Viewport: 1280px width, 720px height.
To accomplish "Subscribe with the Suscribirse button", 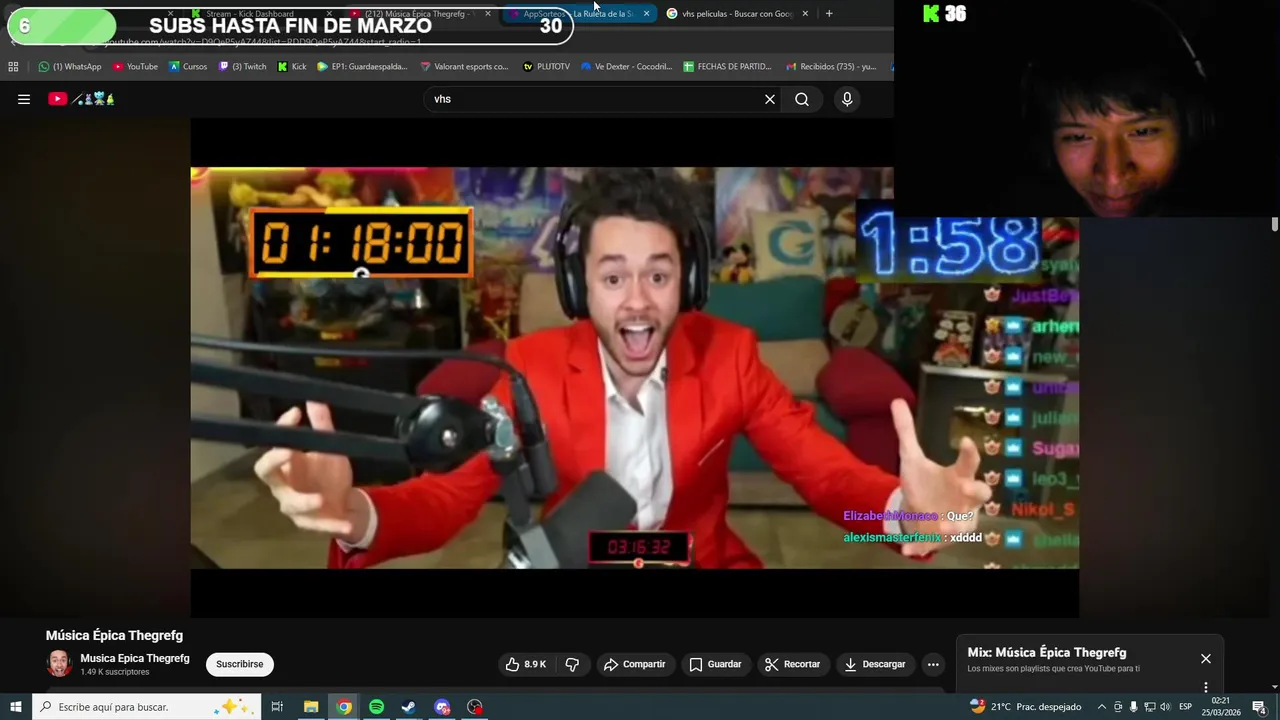I will click(240, 664).
